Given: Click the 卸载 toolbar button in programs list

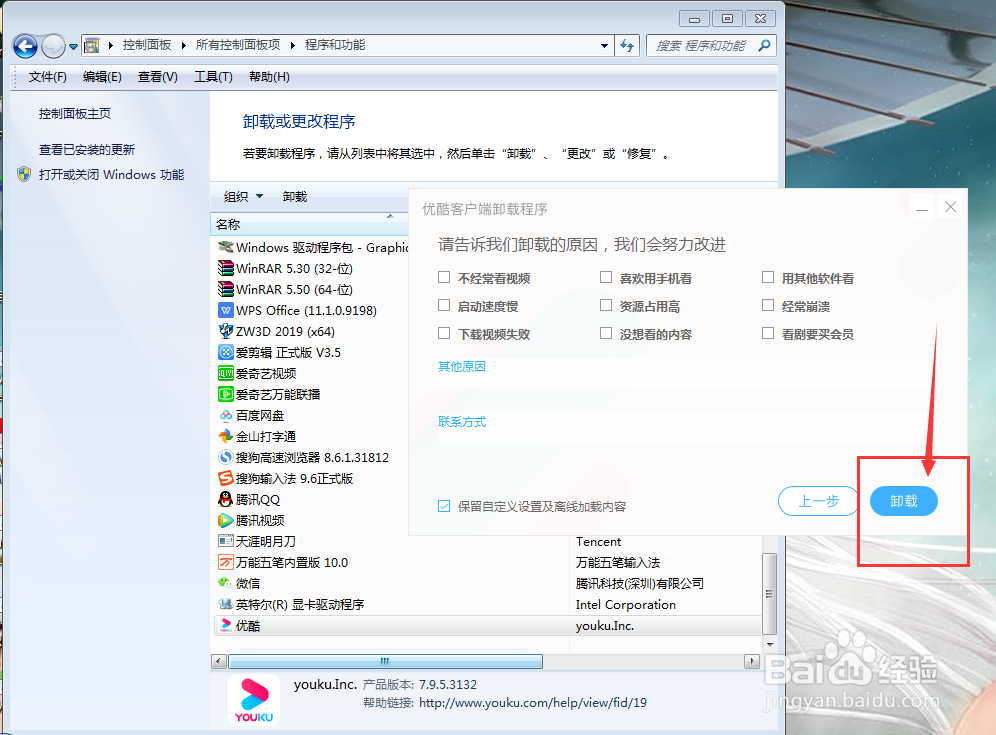Looking at the screenshot, I should 295,197.
